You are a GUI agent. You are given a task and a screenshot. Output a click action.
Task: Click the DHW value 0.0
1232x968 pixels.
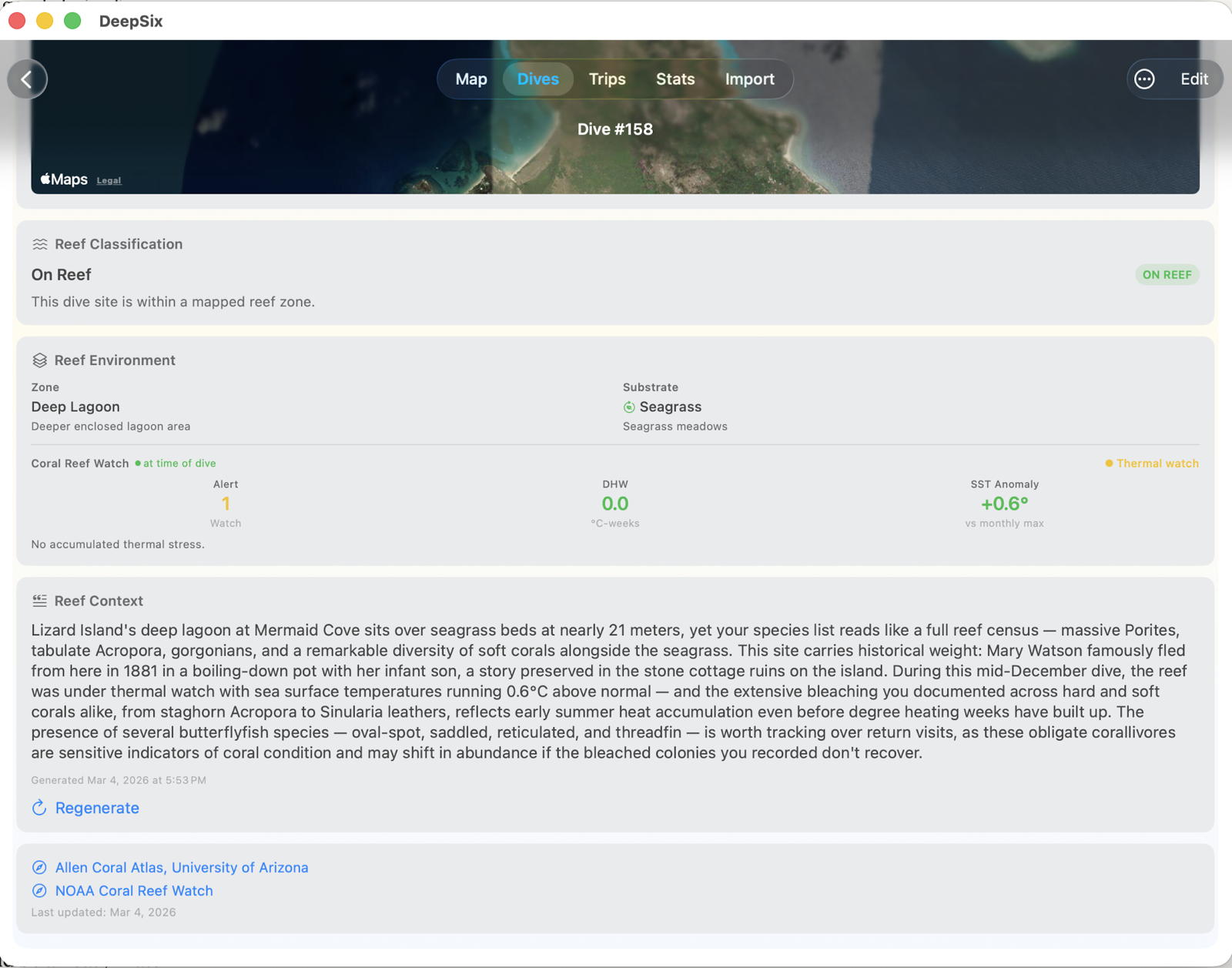tap(615, 504)
